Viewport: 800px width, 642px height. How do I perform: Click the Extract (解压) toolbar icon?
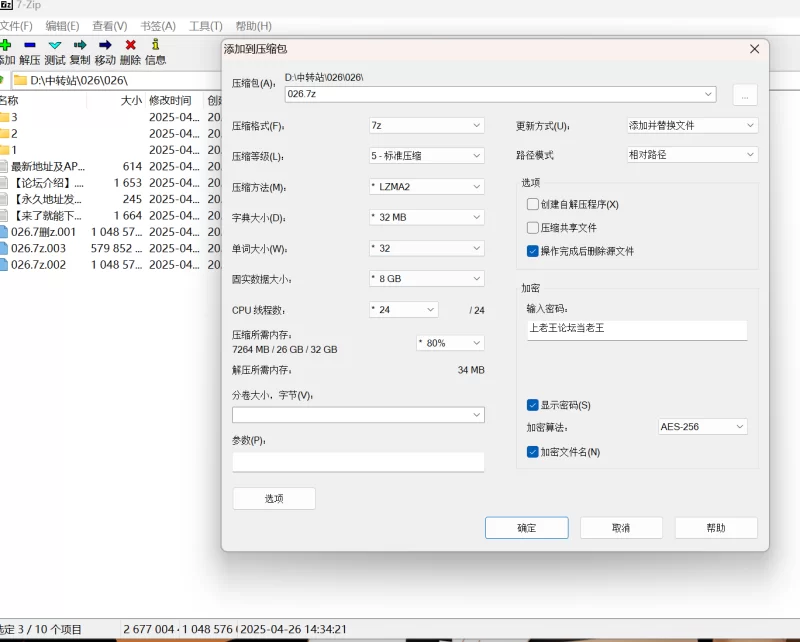point(30,45)
